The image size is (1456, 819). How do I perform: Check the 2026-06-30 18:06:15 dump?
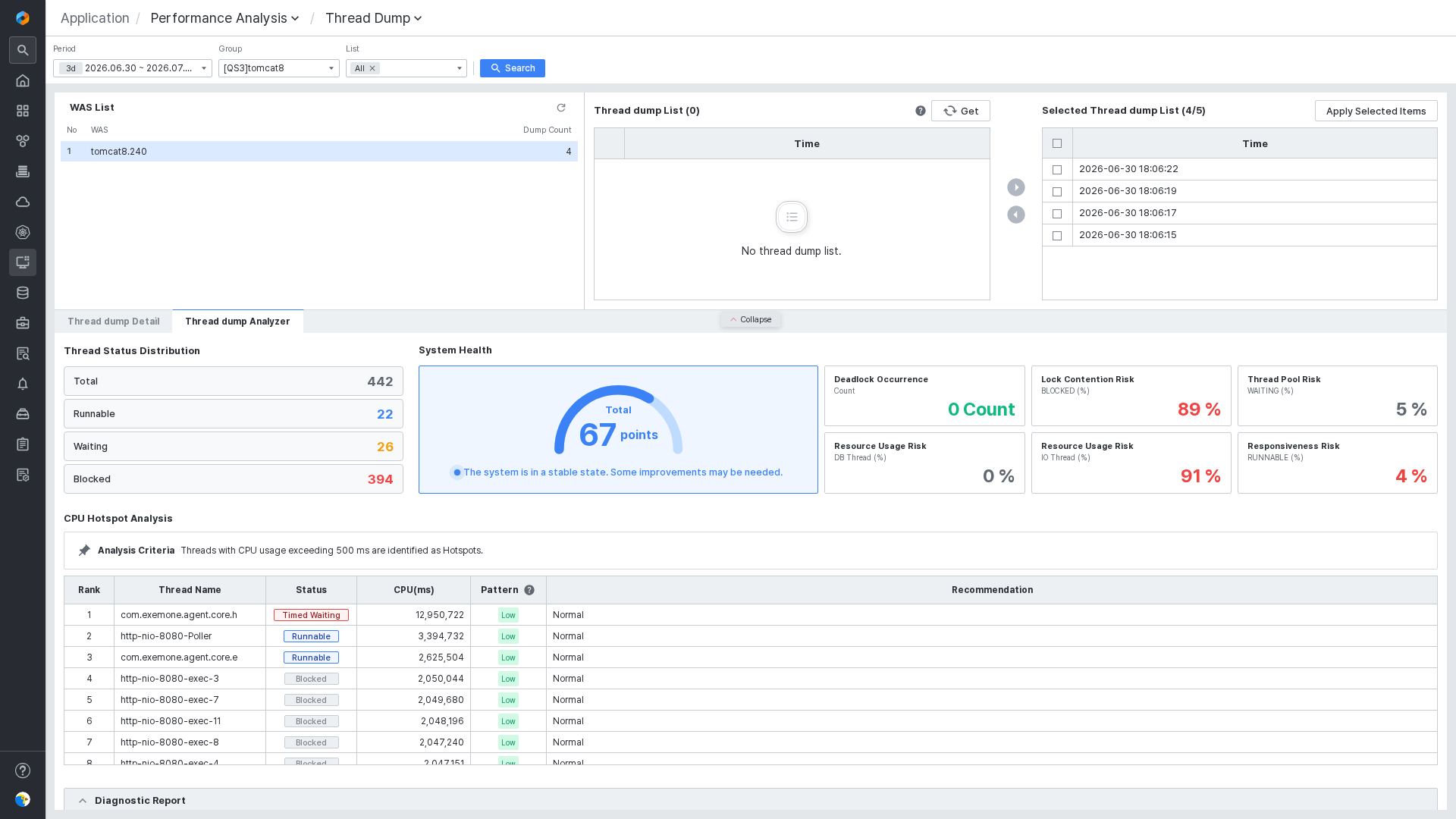pos(1057,236)
